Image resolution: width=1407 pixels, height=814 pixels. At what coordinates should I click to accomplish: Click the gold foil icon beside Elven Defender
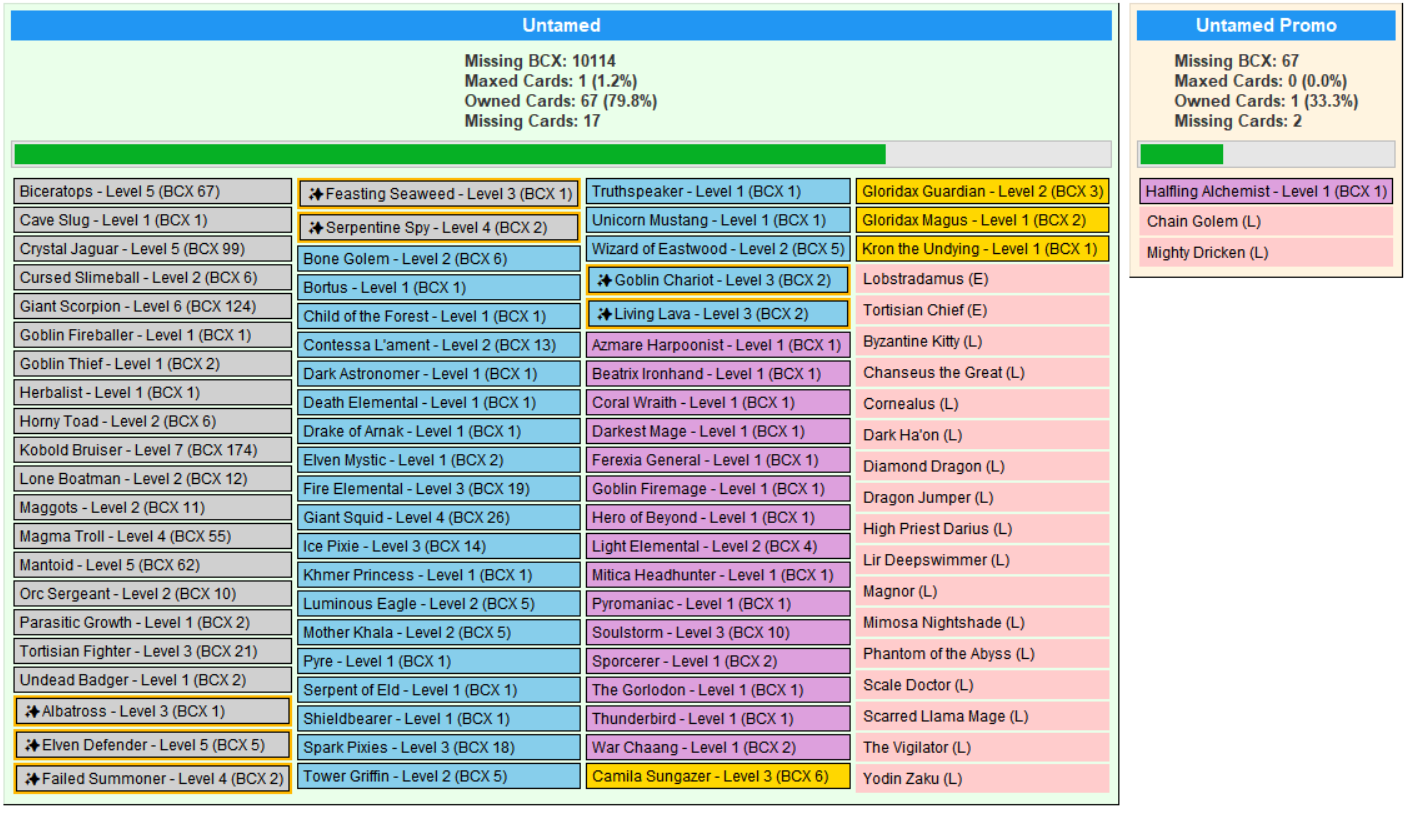tap(32, 746)
